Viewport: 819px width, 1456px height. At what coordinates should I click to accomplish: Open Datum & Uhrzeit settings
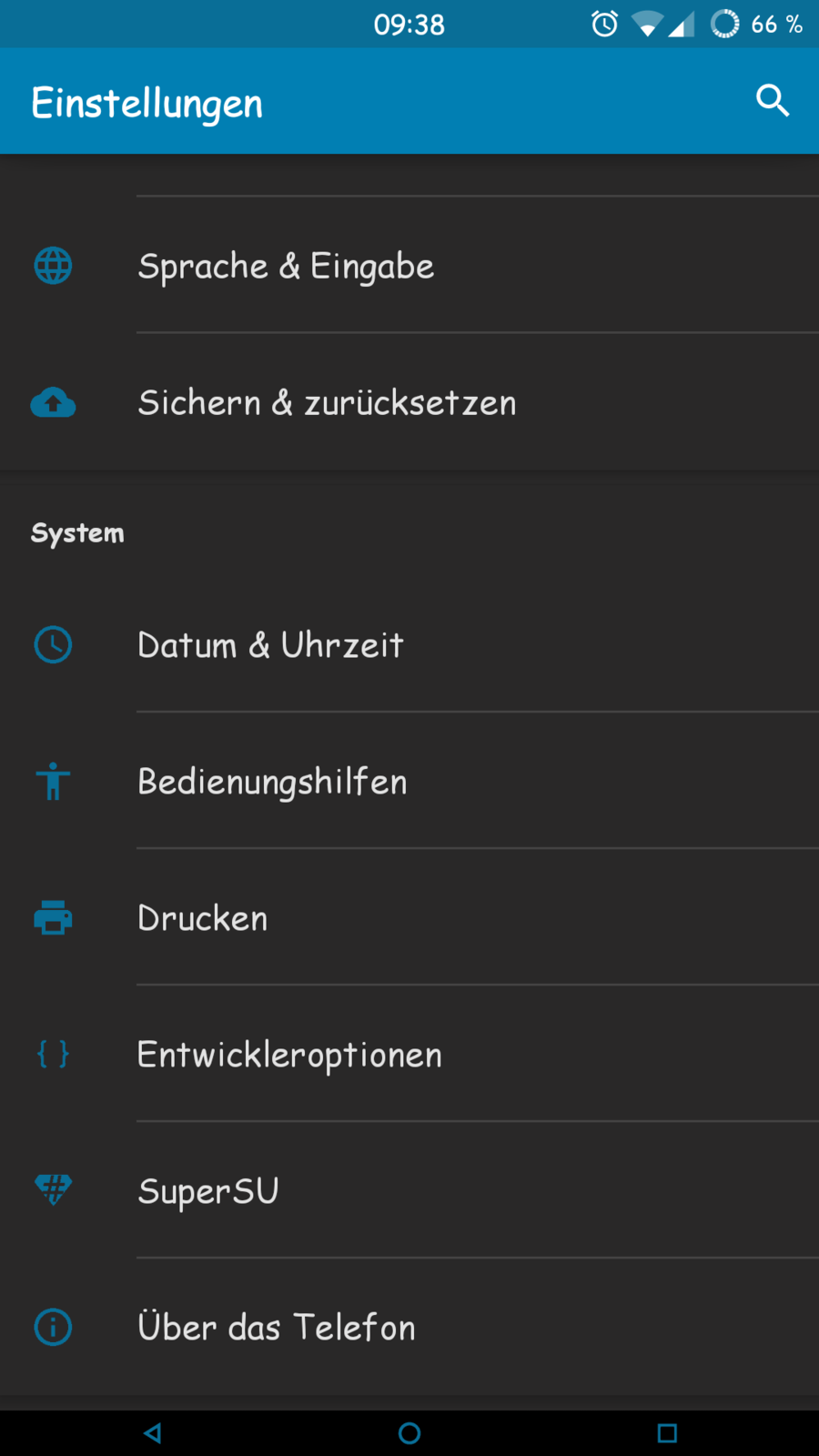tap(270, 645)
